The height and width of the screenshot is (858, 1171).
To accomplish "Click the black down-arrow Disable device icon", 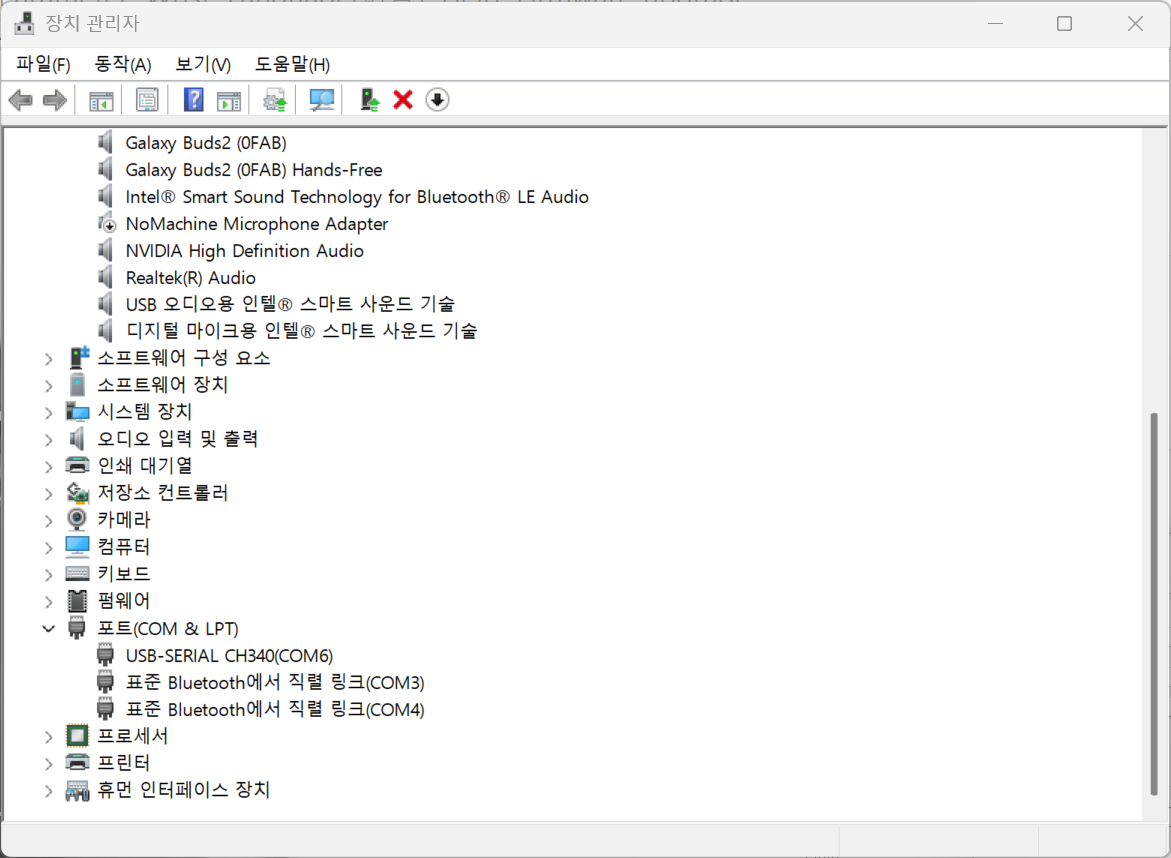I will 437,100.
